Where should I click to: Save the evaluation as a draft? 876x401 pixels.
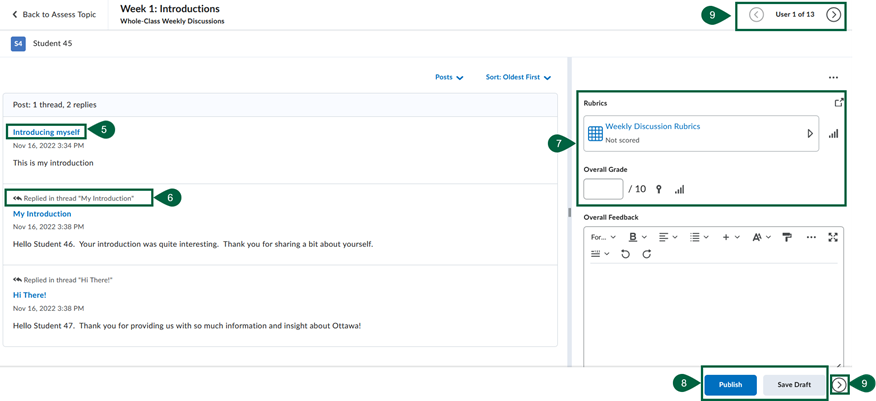pos(794,384)
